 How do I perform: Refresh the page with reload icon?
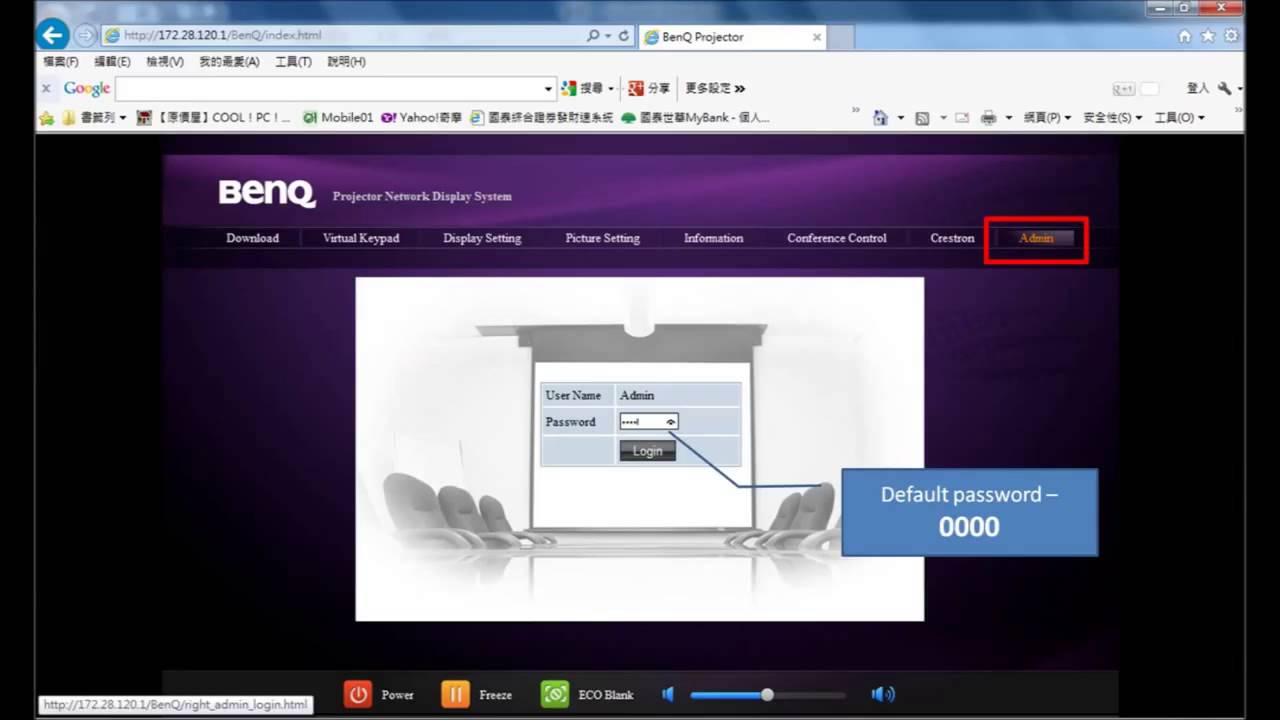624,35
